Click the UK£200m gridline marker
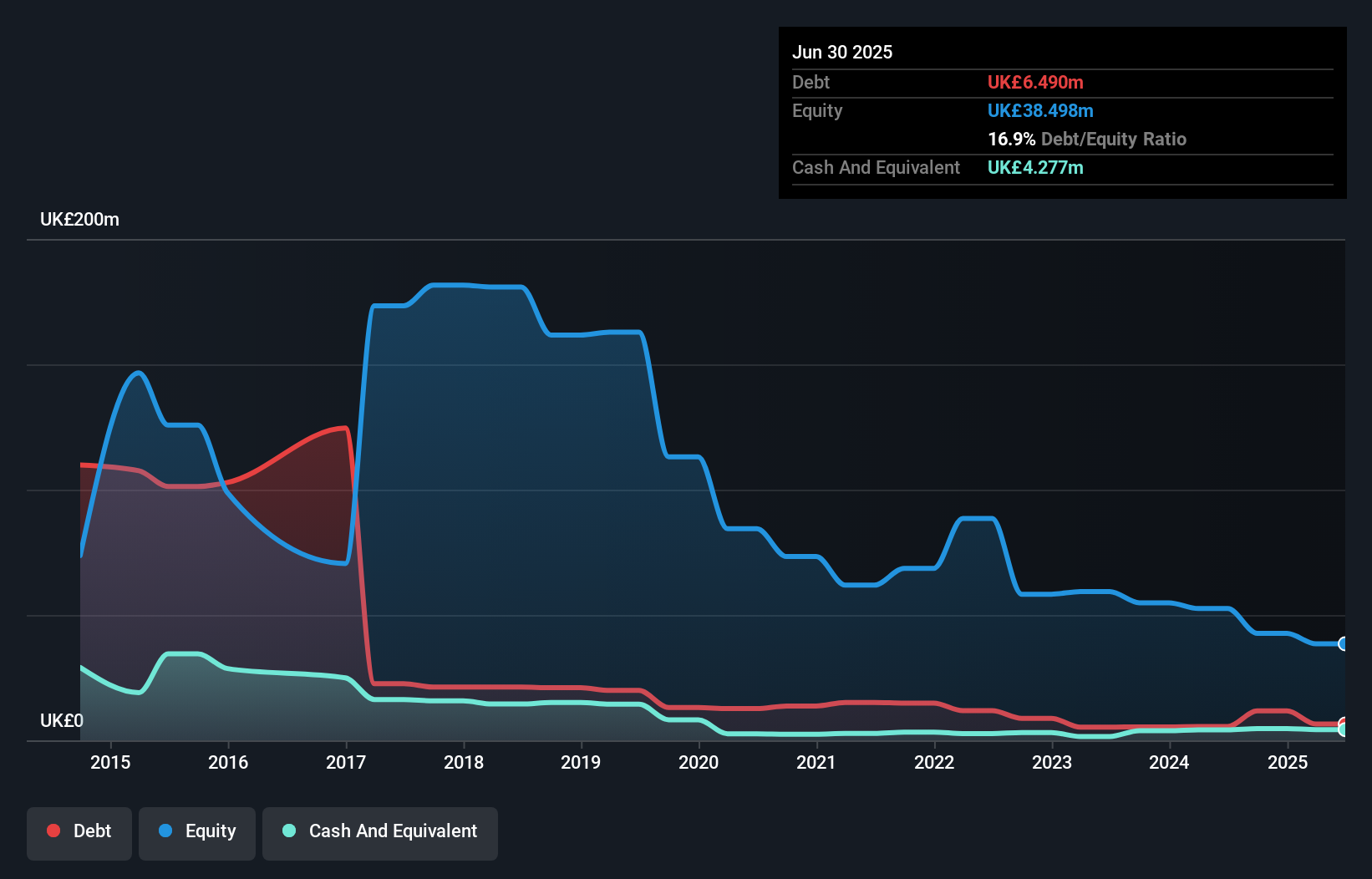1372x879 pixels. [79, 219]
